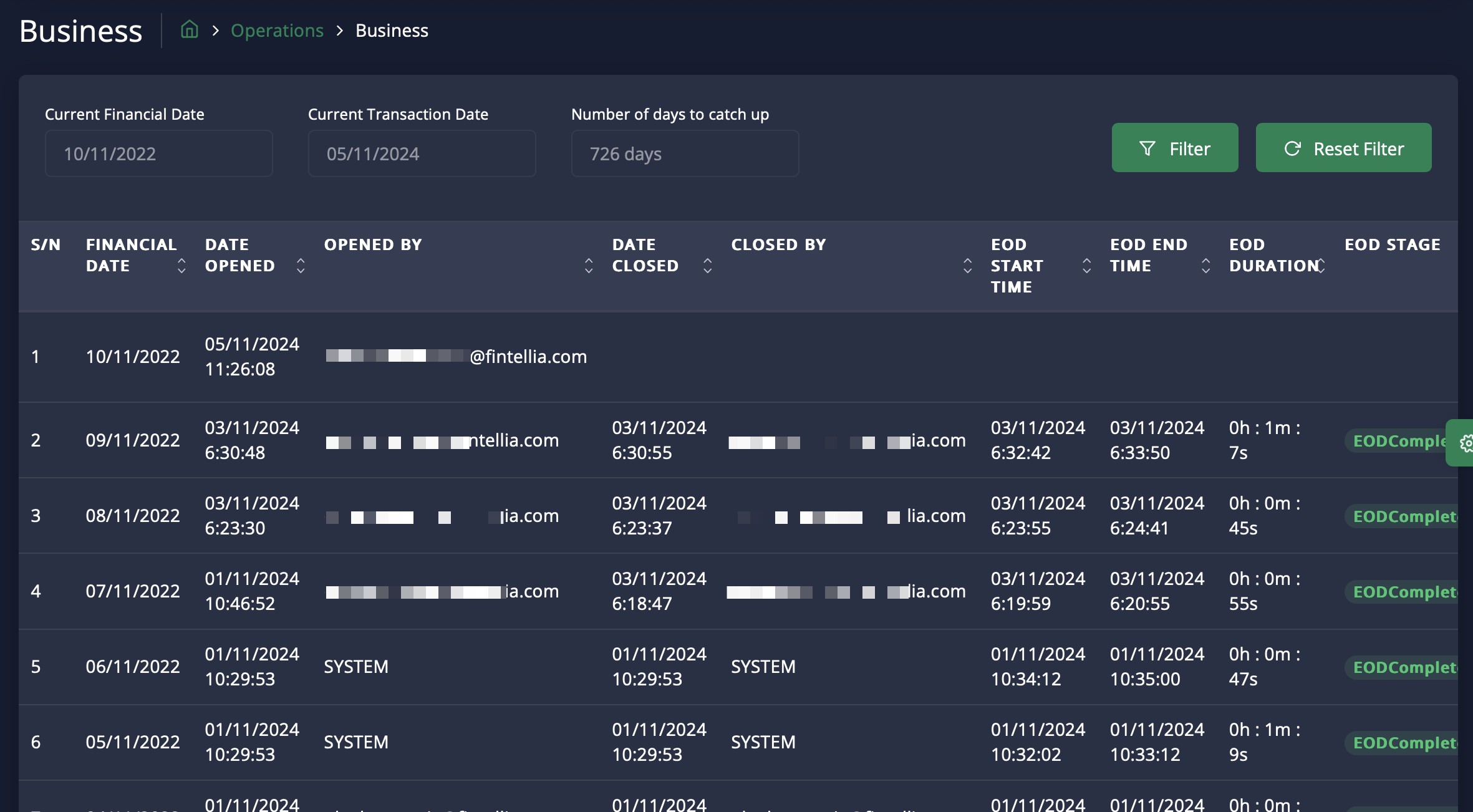The height and width of the screenshot is (812, 1473).
Task: Select the row with financial date 10/11/2022
Action: tap(133, 357)
